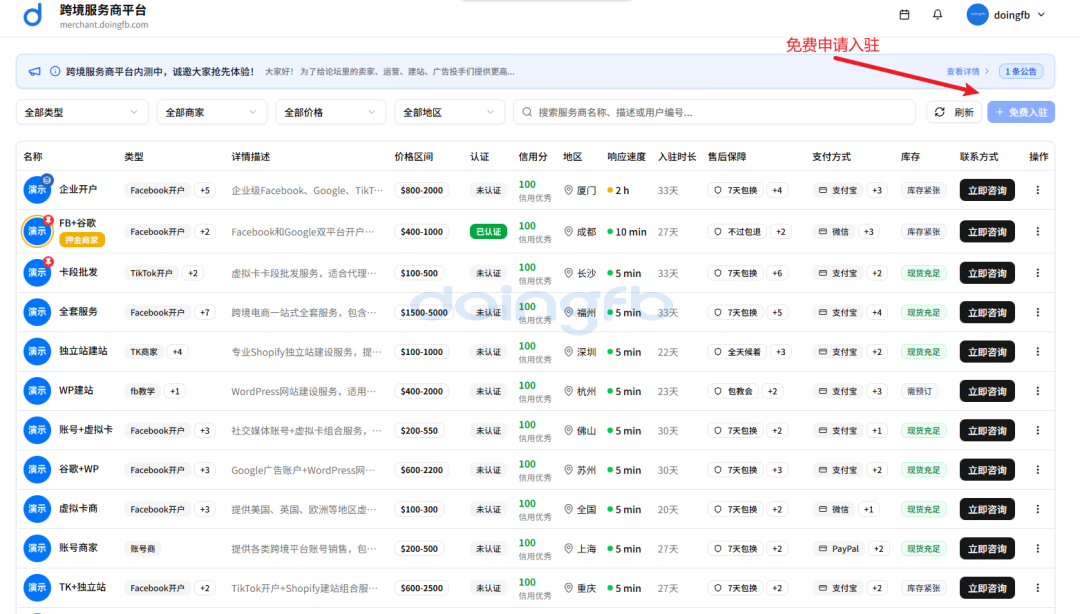Screen dimensions: 1080x614
Task: Click three-dot menu in 卡段批发 row
Action: click(1037, 273)
